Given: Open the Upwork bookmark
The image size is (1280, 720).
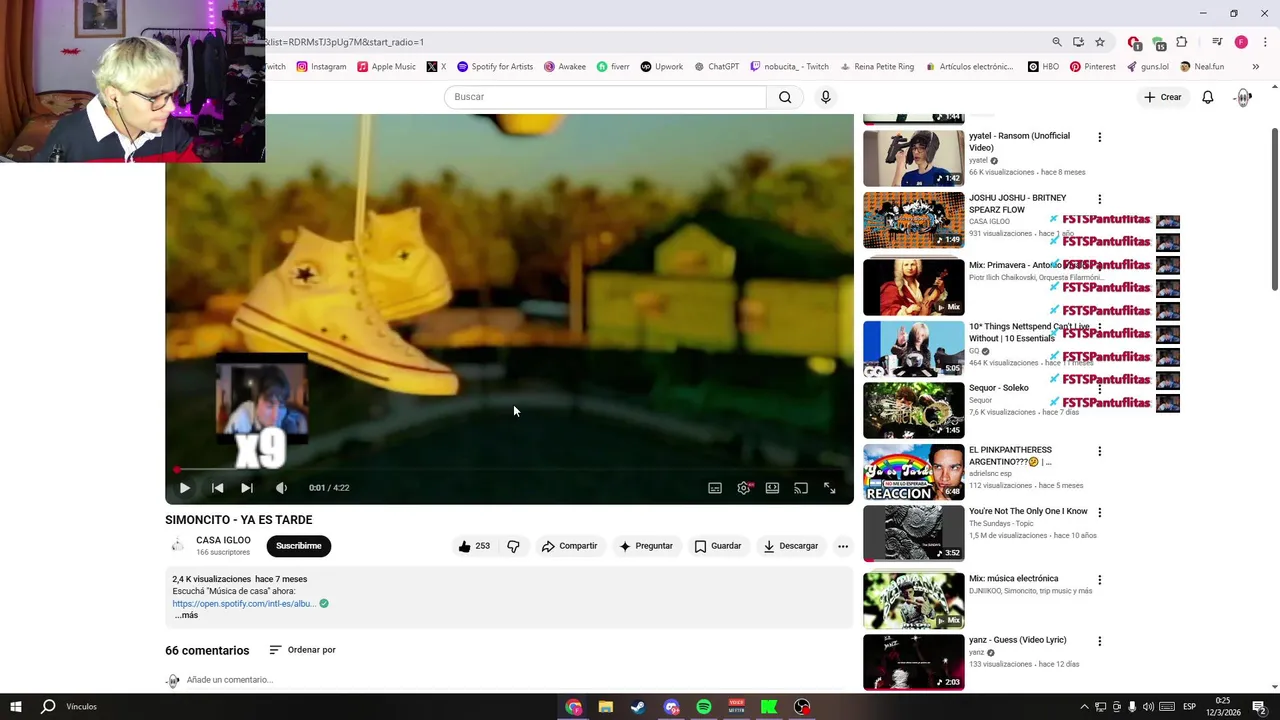Looking at the screenshot, I should 662,67.
